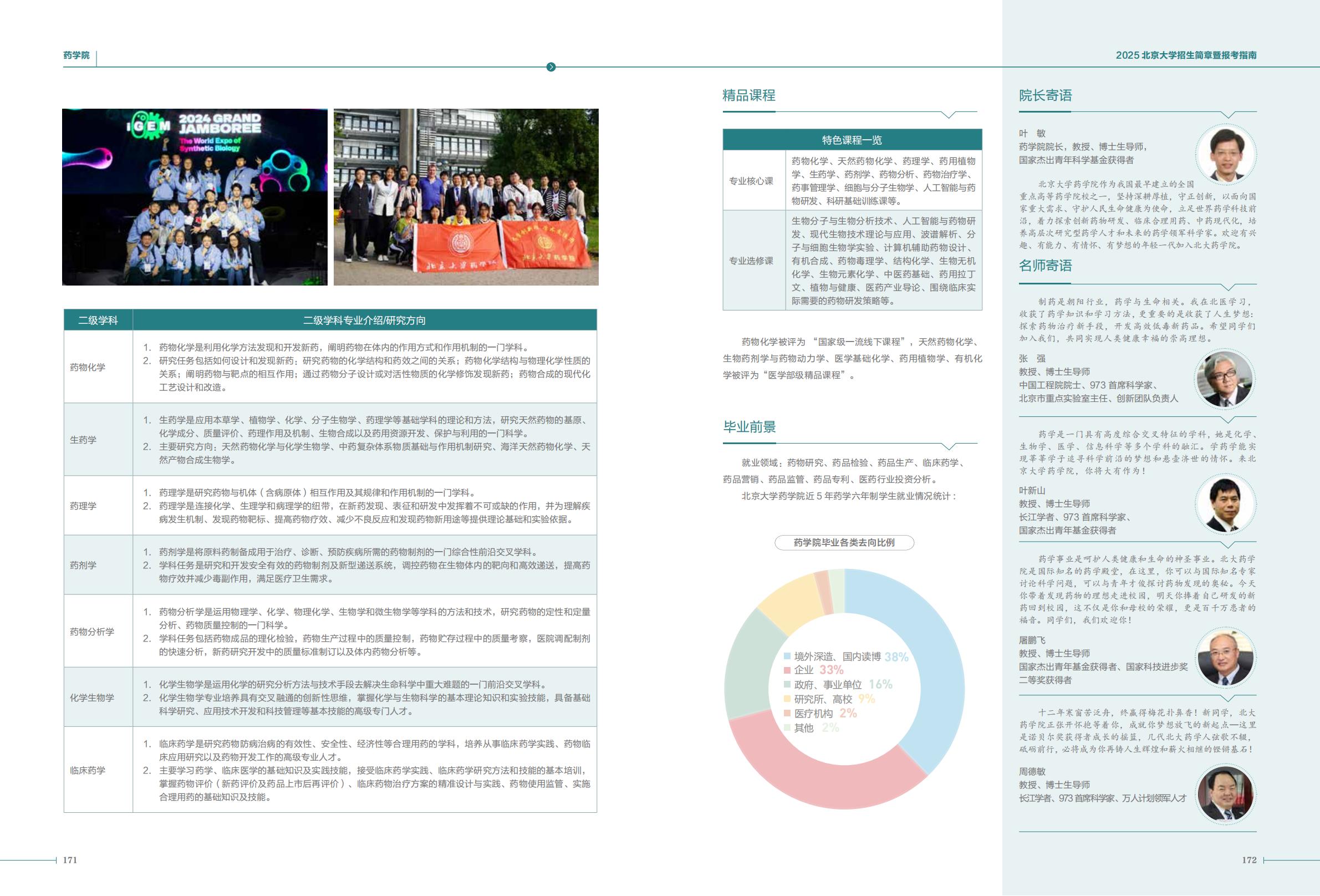
Task: Click the chevron notch under 院长寄语 heading
Action: [1228, 115]
